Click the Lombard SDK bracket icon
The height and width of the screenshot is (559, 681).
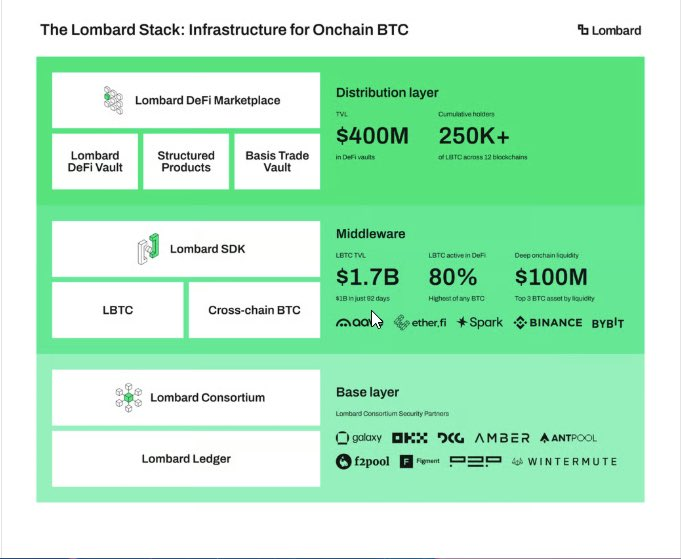(x=148, y=249)
